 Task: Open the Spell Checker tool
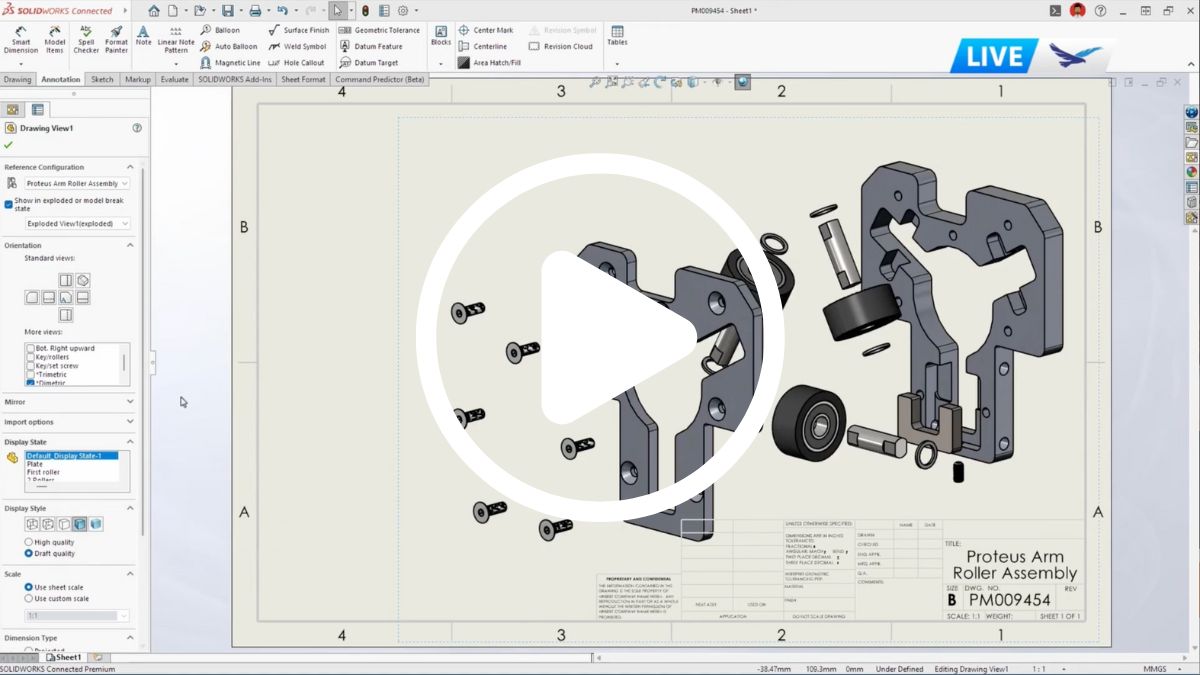click(86, 40)
